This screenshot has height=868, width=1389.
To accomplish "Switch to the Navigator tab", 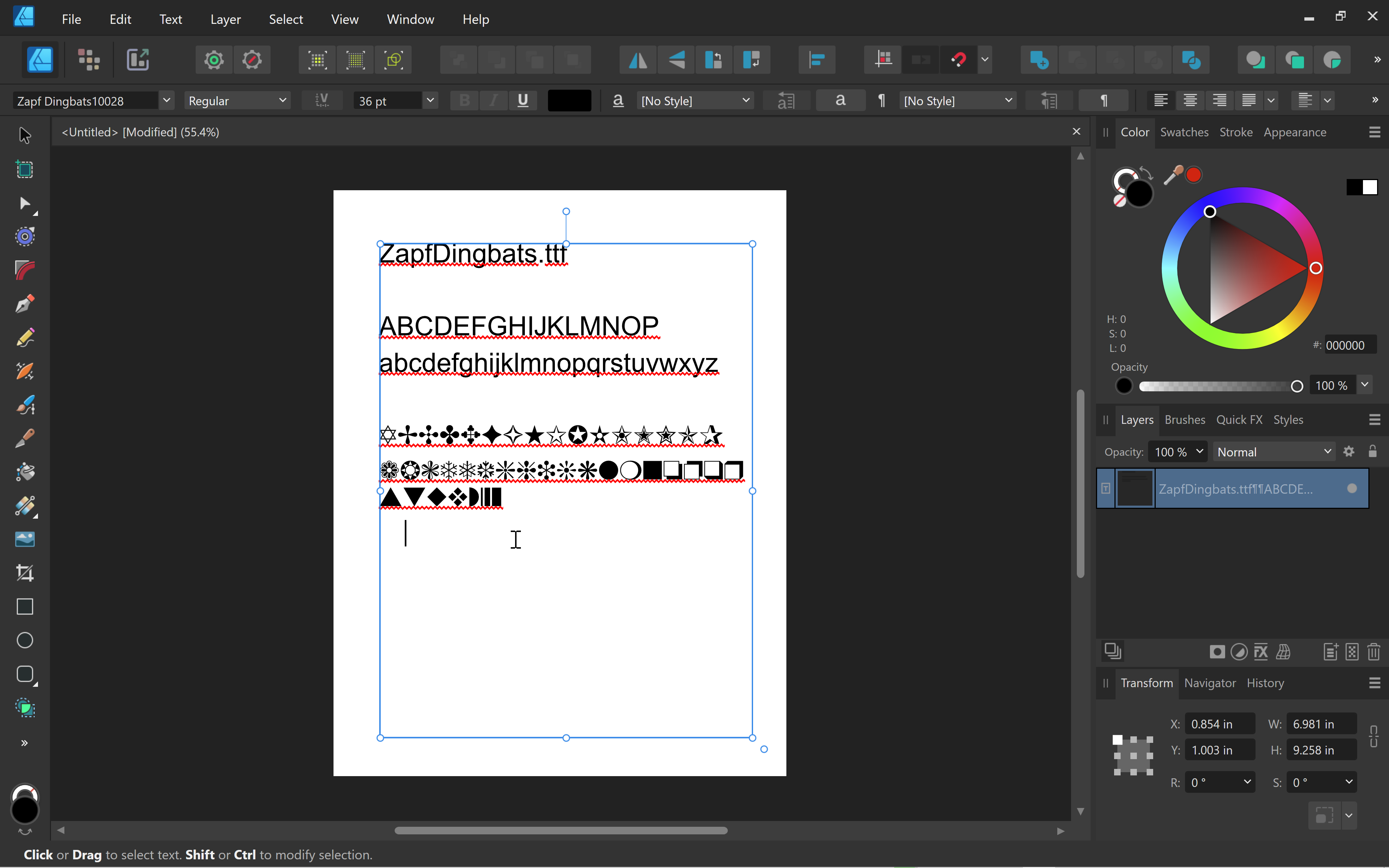I will 1210,683.
